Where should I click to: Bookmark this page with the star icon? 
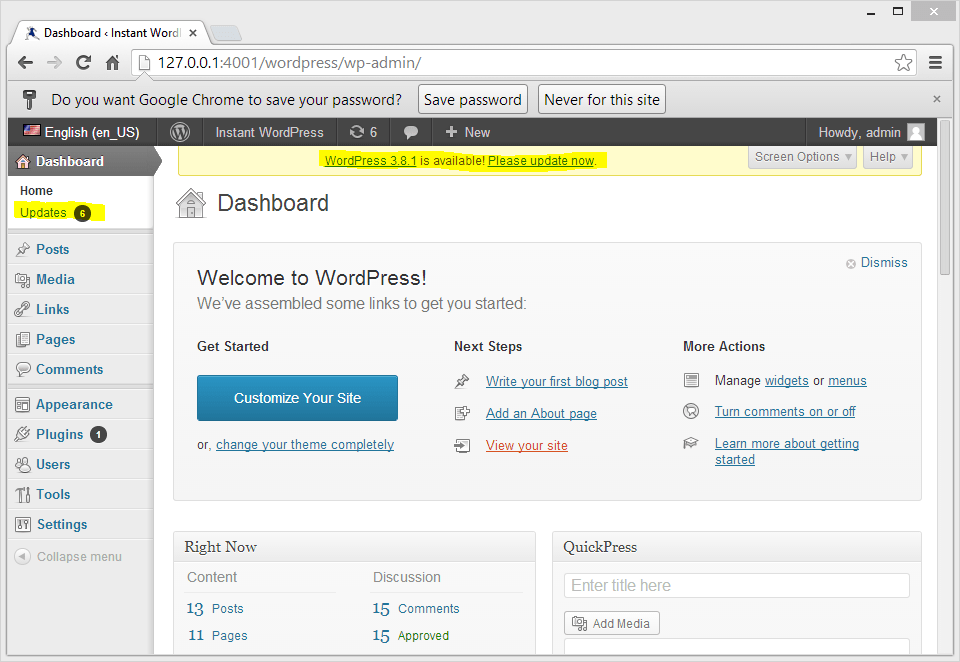(x=903, y=62)
